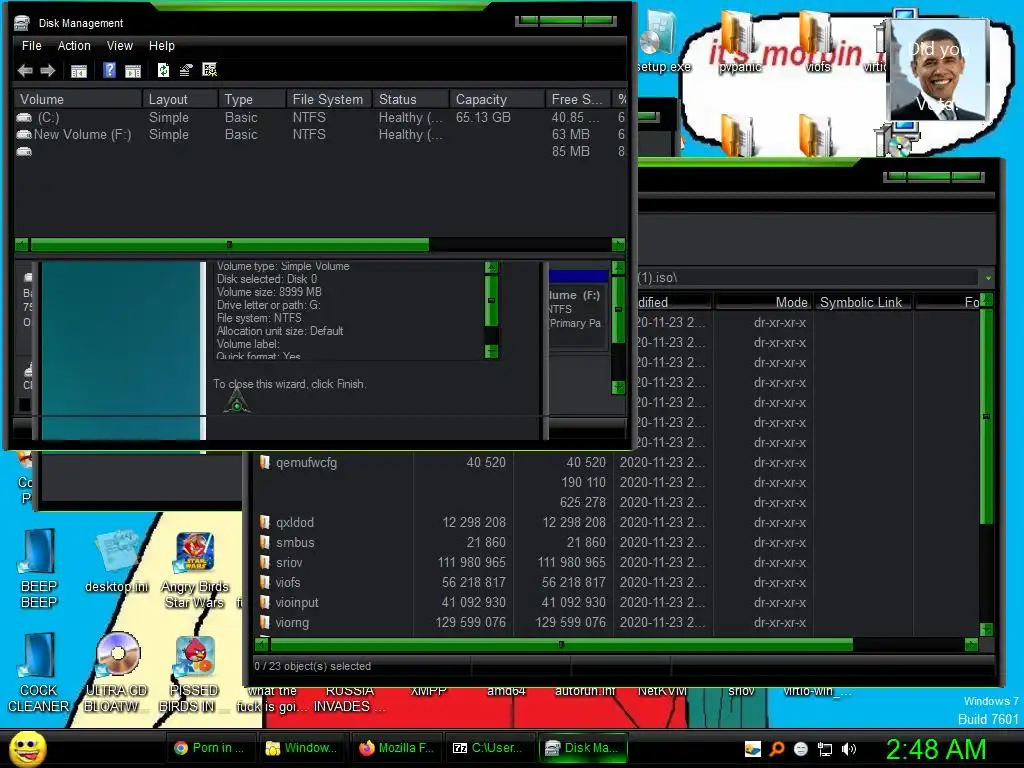Click the 7-Zip horizontal scroll-right arrow
This screenshot has width=1024, height=768.
971,645
